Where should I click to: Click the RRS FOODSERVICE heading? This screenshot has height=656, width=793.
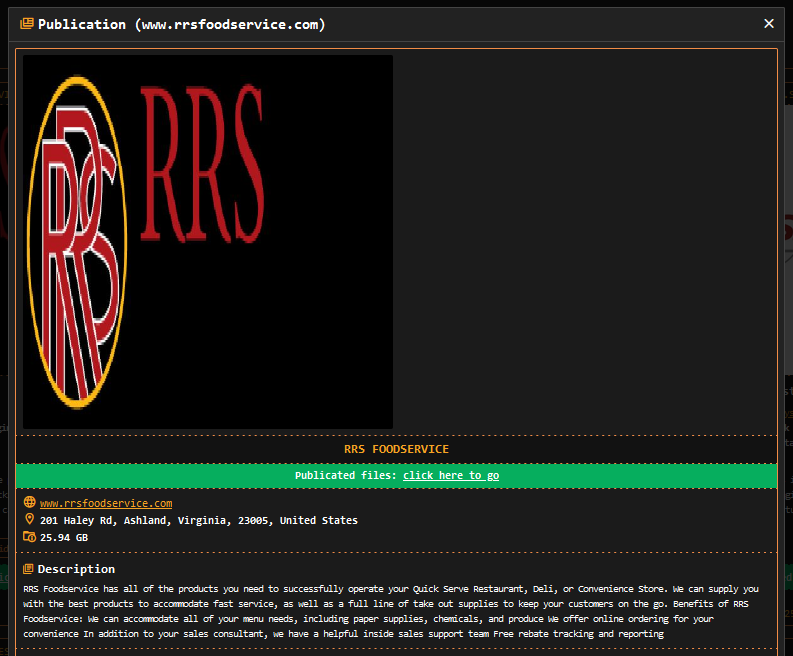pyautogui.click(x=396, y=449)
